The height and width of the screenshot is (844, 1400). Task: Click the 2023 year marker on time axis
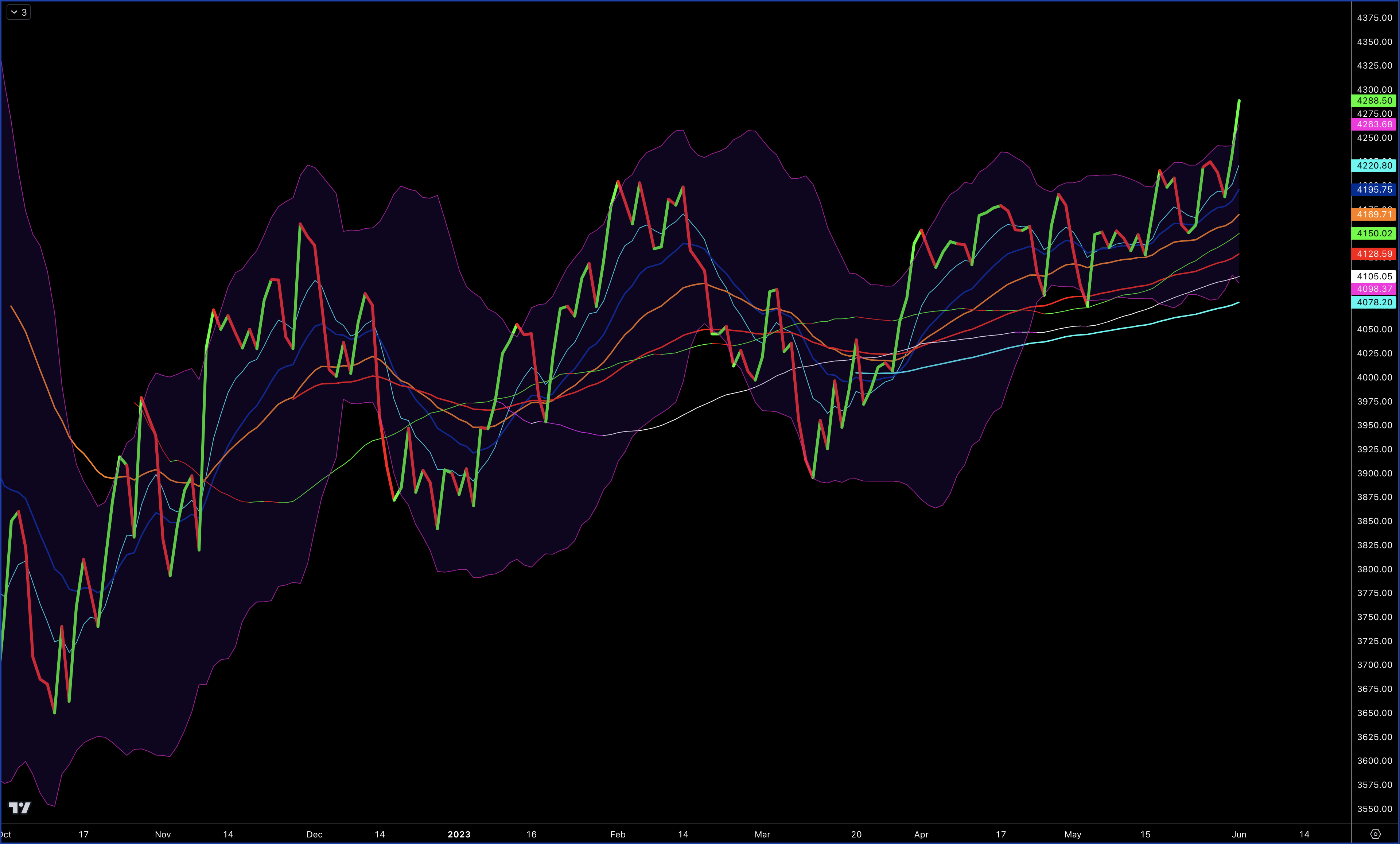coord(459,835)
